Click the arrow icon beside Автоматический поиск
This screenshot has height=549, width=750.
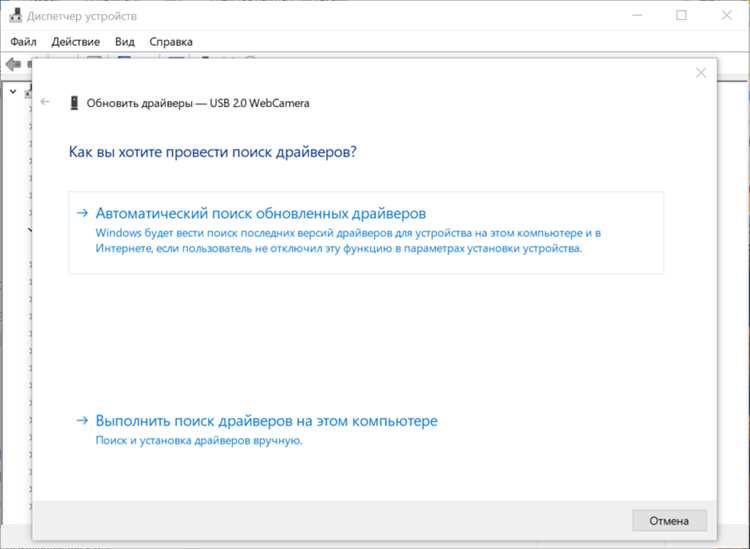(82, 213)
